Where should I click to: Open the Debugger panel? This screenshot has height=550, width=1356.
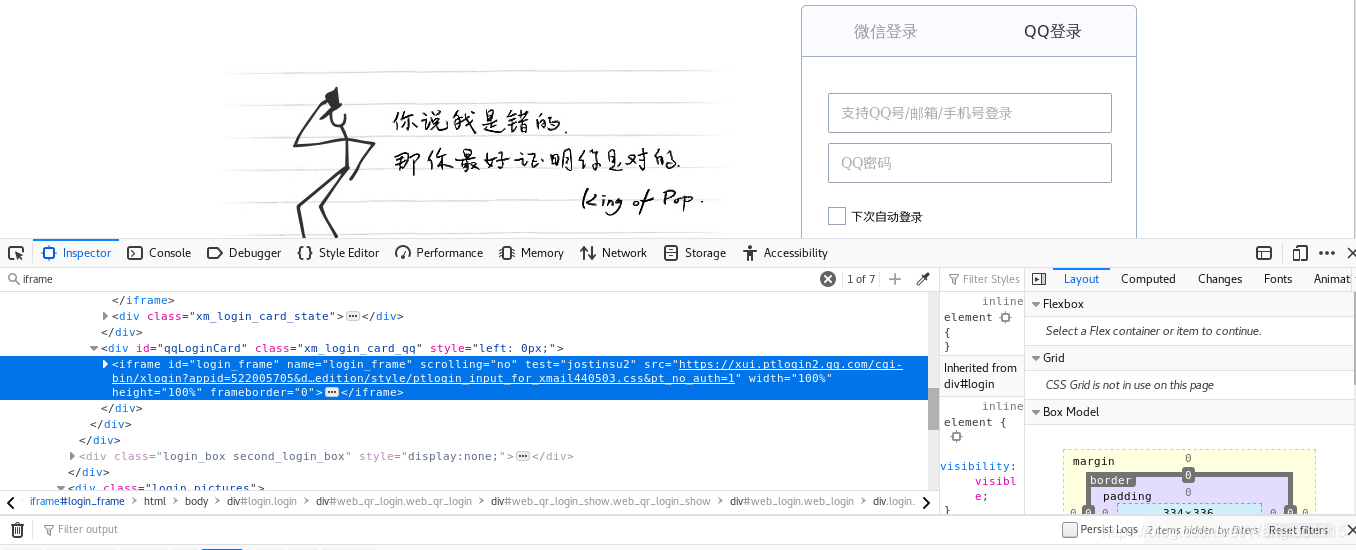(244, 253)
